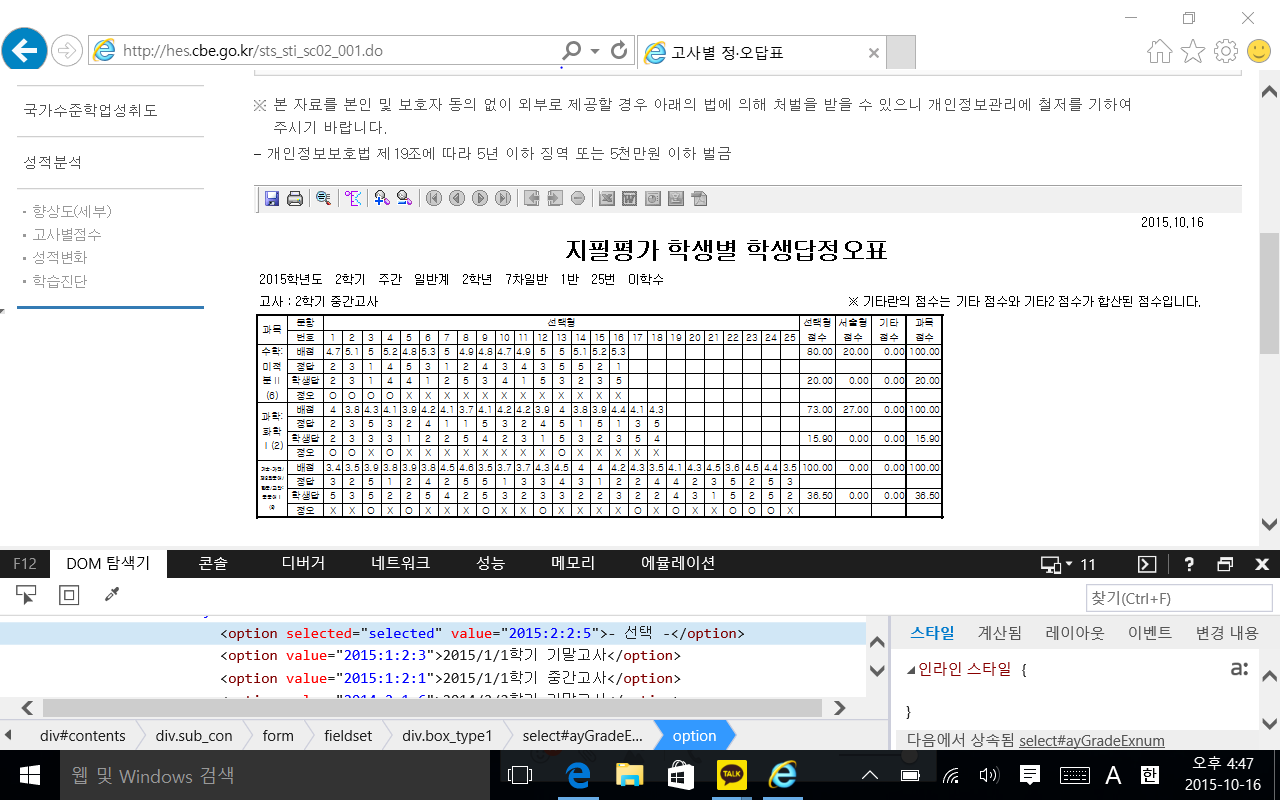Open the KakaoTalk icon on the taskbar
This screenshot has height=800, width=1280.
click(732, 775)
